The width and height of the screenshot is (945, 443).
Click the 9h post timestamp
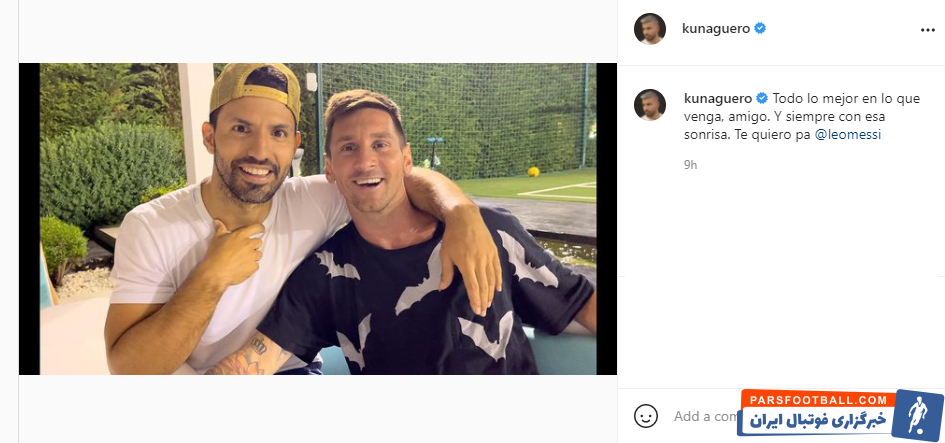click(690, 164)
